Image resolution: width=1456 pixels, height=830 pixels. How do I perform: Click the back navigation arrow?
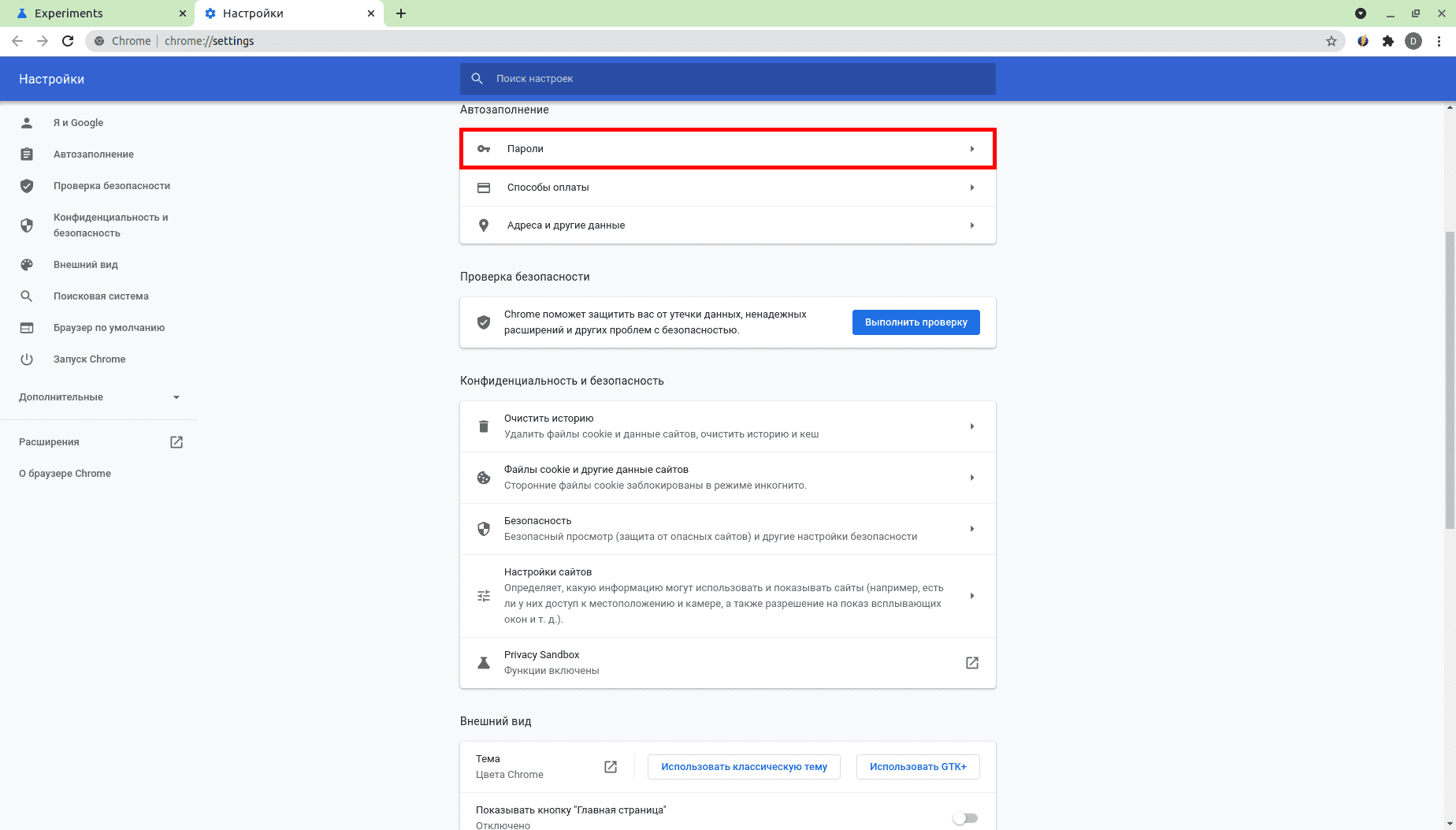(17, 41)
